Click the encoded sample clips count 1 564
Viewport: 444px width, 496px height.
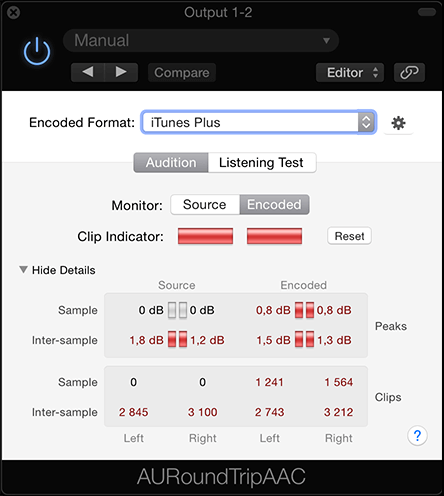[x=339, y=382]
